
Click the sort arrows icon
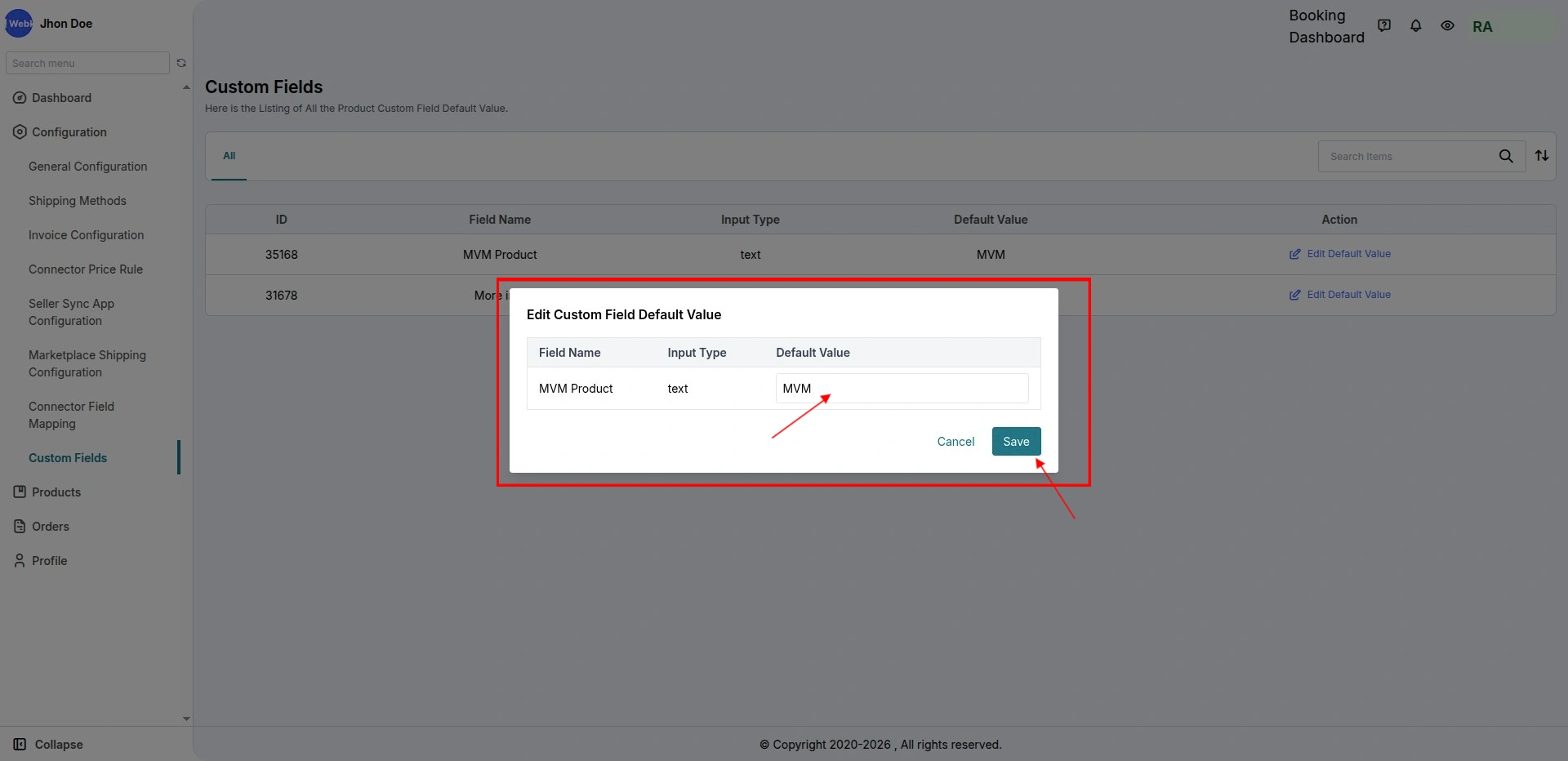pos(1542,155)
